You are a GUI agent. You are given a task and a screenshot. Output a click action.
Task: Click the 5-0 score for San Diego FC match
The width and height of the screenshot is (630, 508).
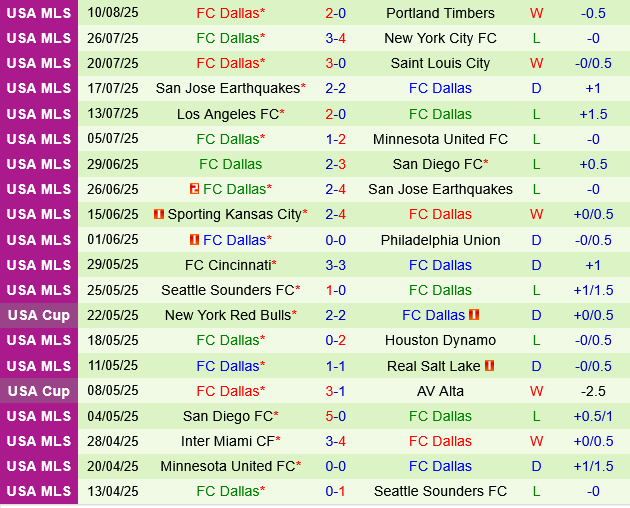point(335,416)
